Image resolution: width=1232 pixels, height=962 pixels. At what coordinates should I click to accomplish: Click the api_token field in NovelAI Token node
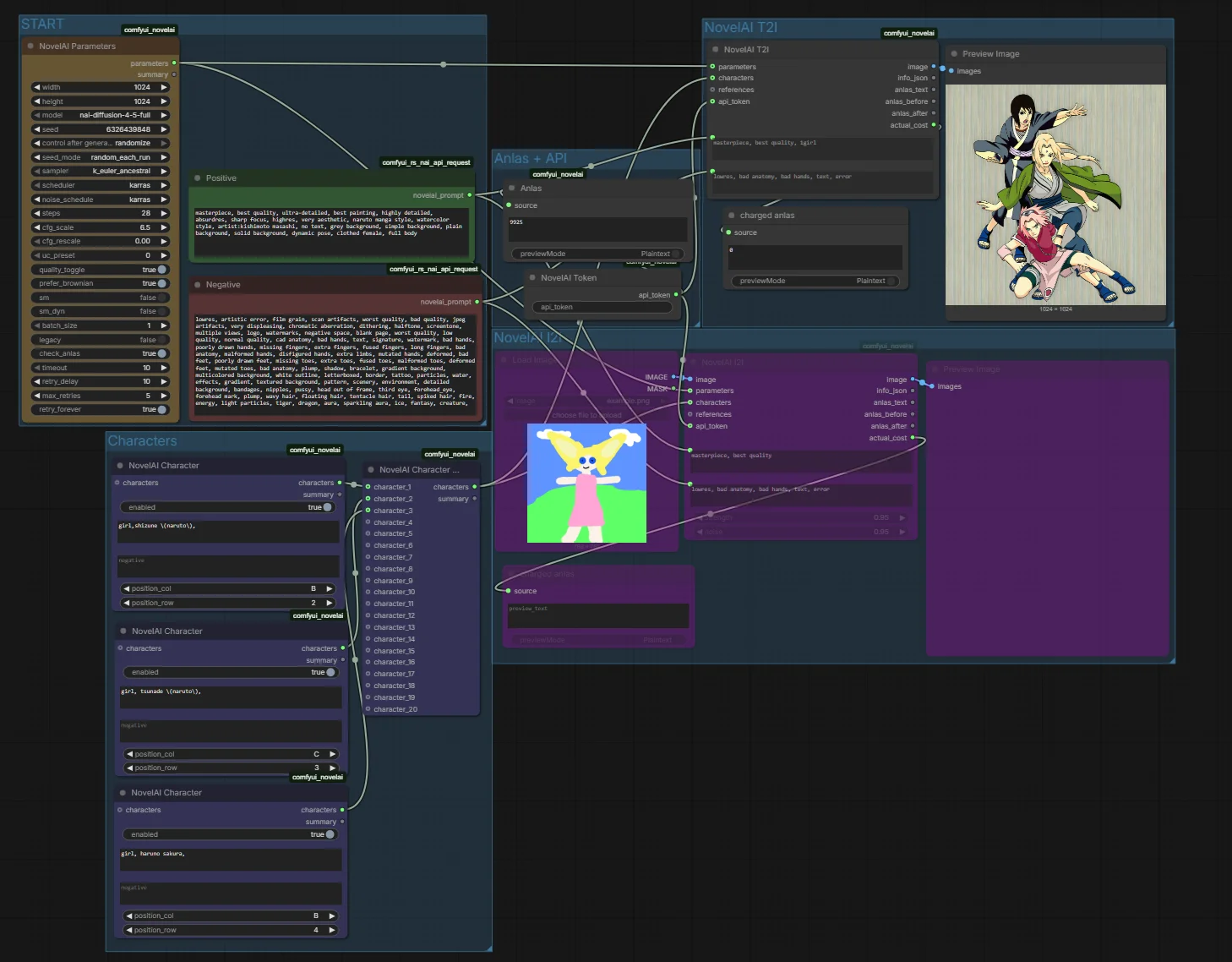click(x=602, y=307)
